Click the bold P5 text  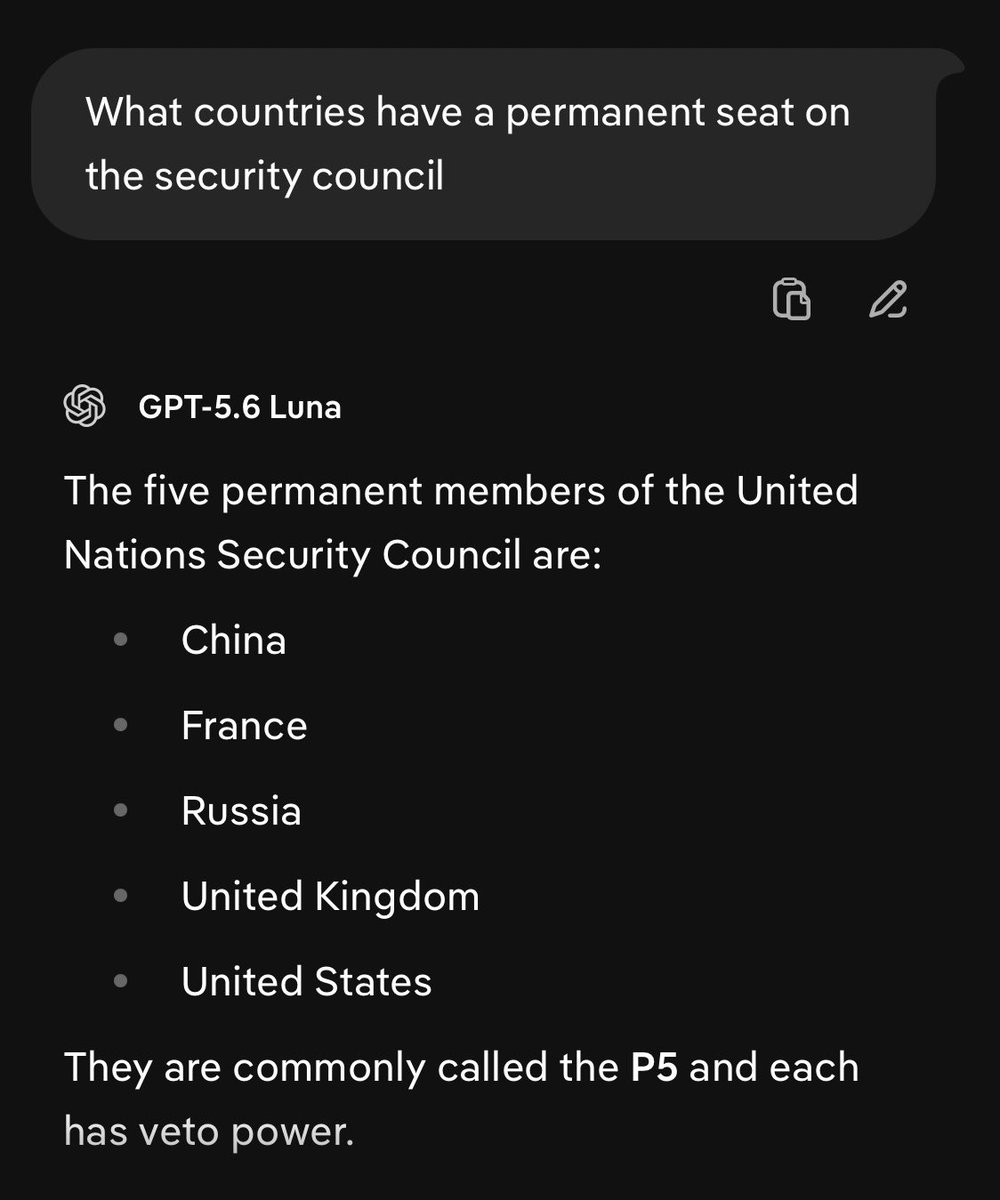pos(654,1067)
